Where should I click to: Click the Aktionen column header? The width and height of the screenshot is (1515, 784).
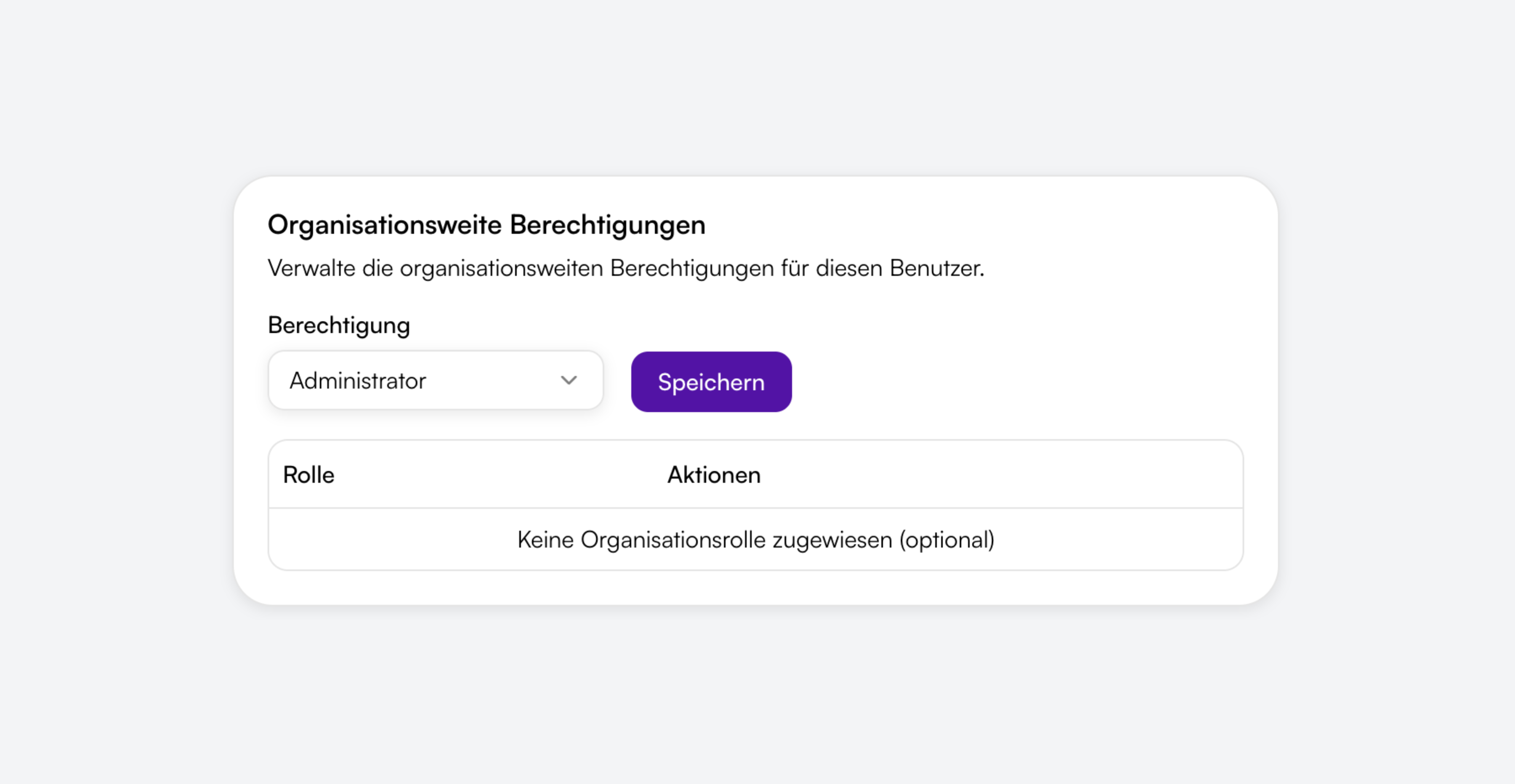point(714,475)
